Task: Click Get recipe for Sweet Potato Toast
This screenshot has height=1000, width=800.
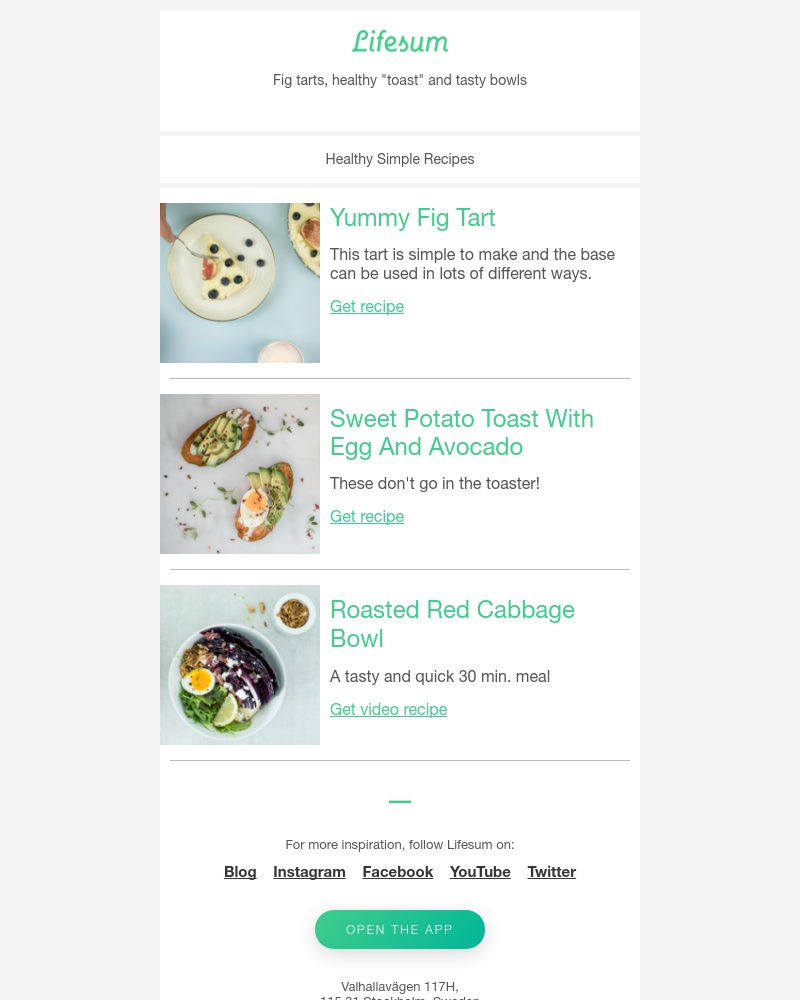Action: coord(366,516)
